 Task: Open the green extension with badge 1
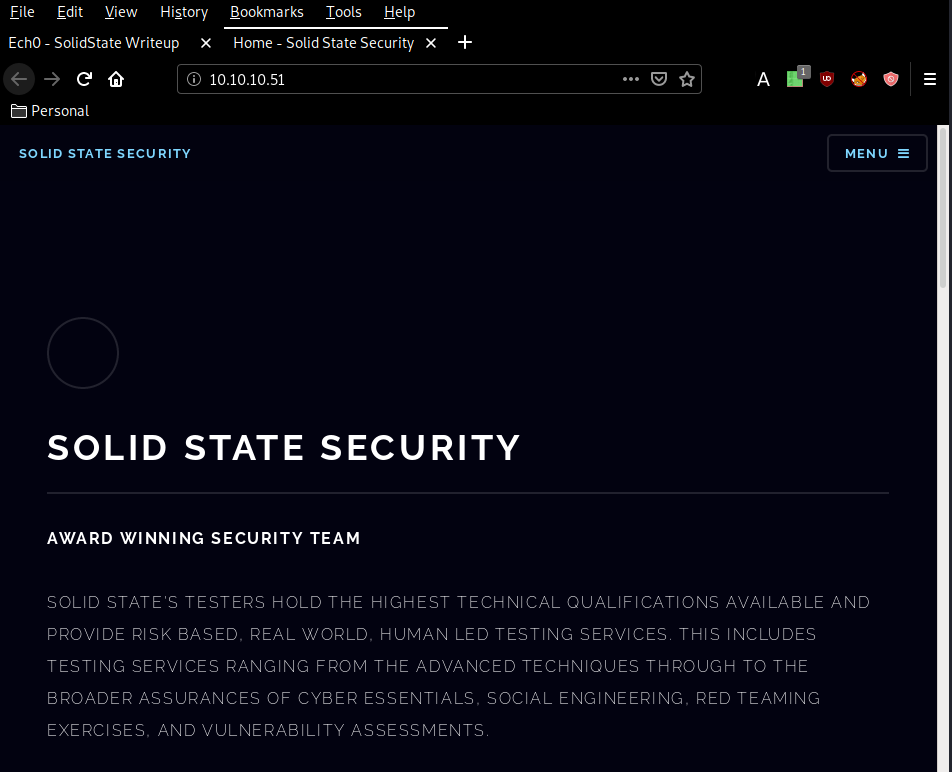point(795,78)
